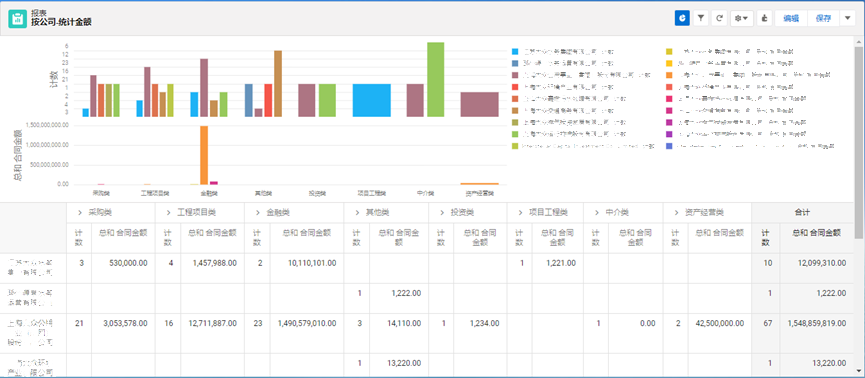
Task: Expand the 金融类 column group chevron
Action: click(x=257, y=212)
